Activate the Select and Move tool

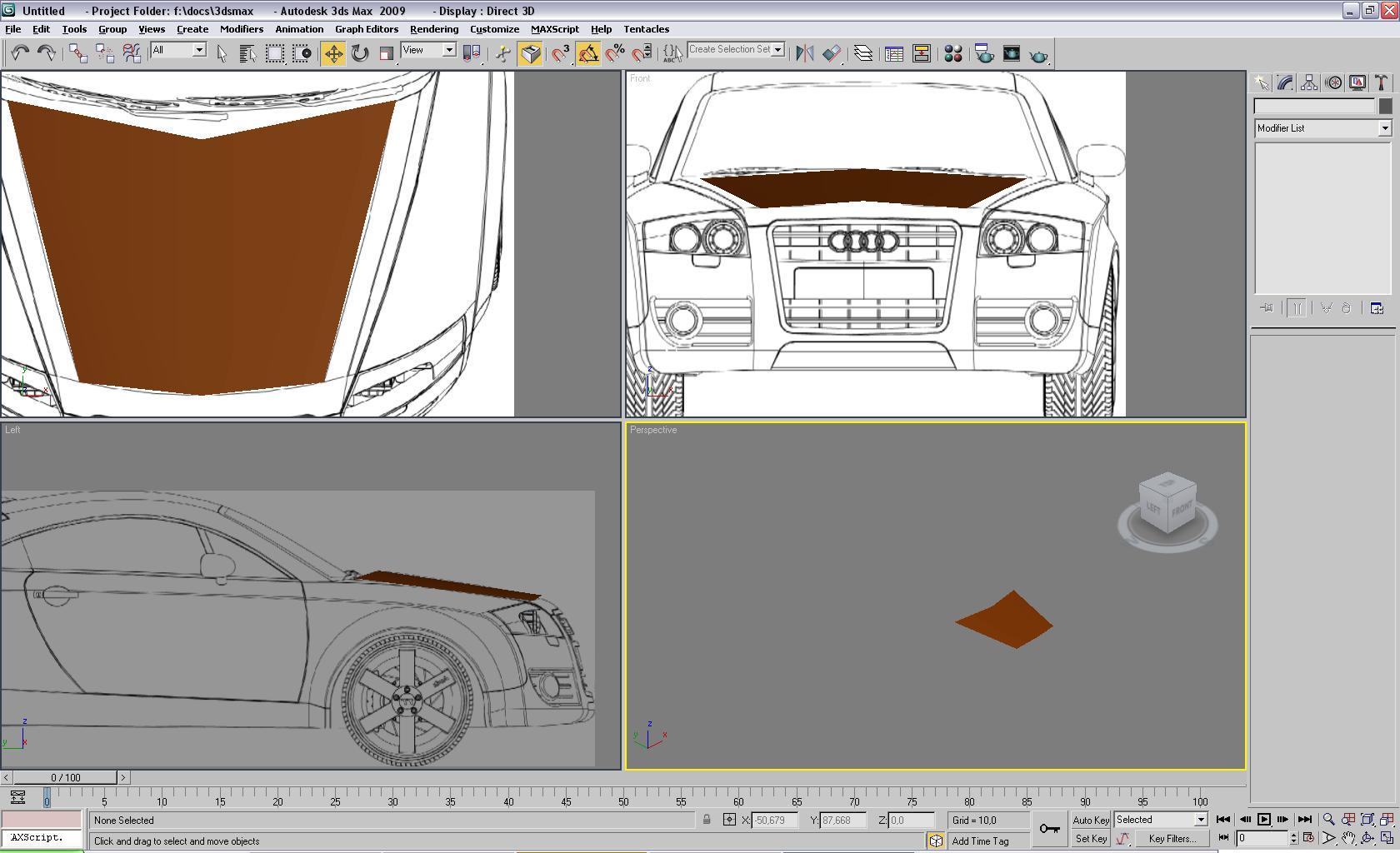coord(333,53)
